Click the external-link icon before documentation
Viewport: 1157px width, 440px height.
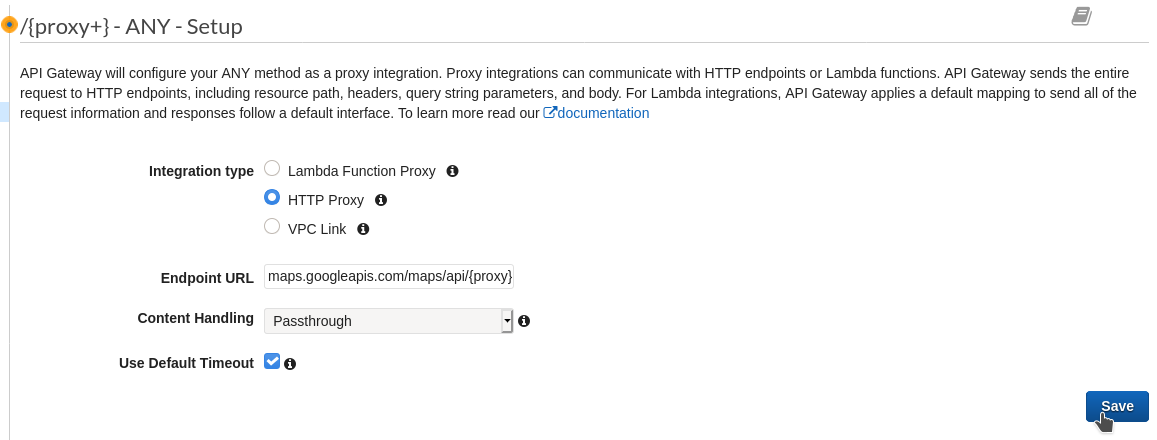550,113
